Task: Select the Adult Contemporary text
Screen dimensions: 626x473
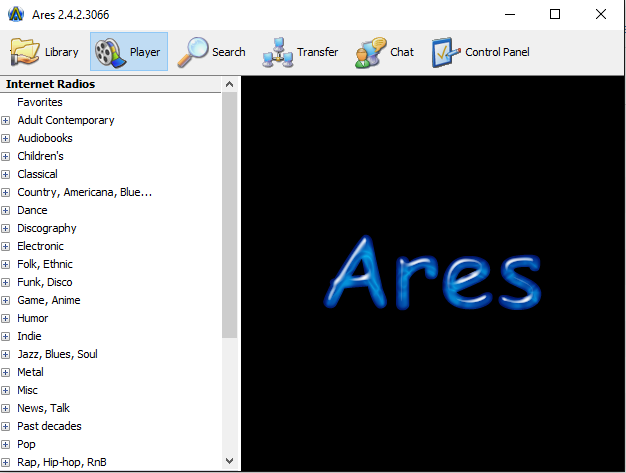Action: tap(66, 120)
